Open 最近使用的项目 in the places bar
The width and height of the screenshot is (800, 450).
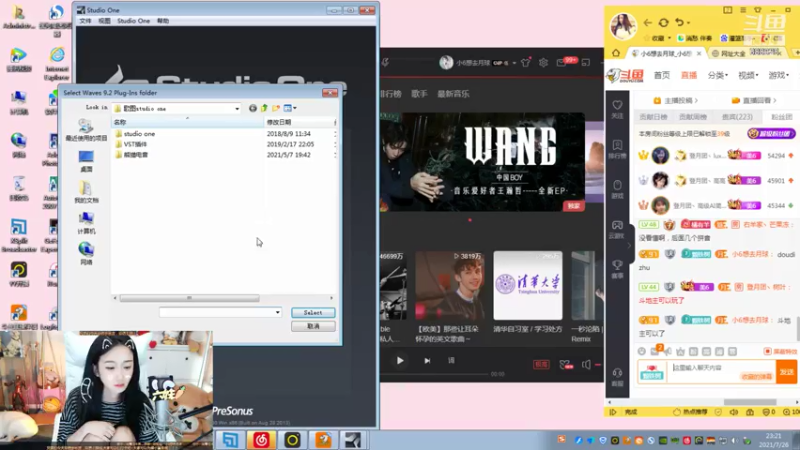(86, 130)
